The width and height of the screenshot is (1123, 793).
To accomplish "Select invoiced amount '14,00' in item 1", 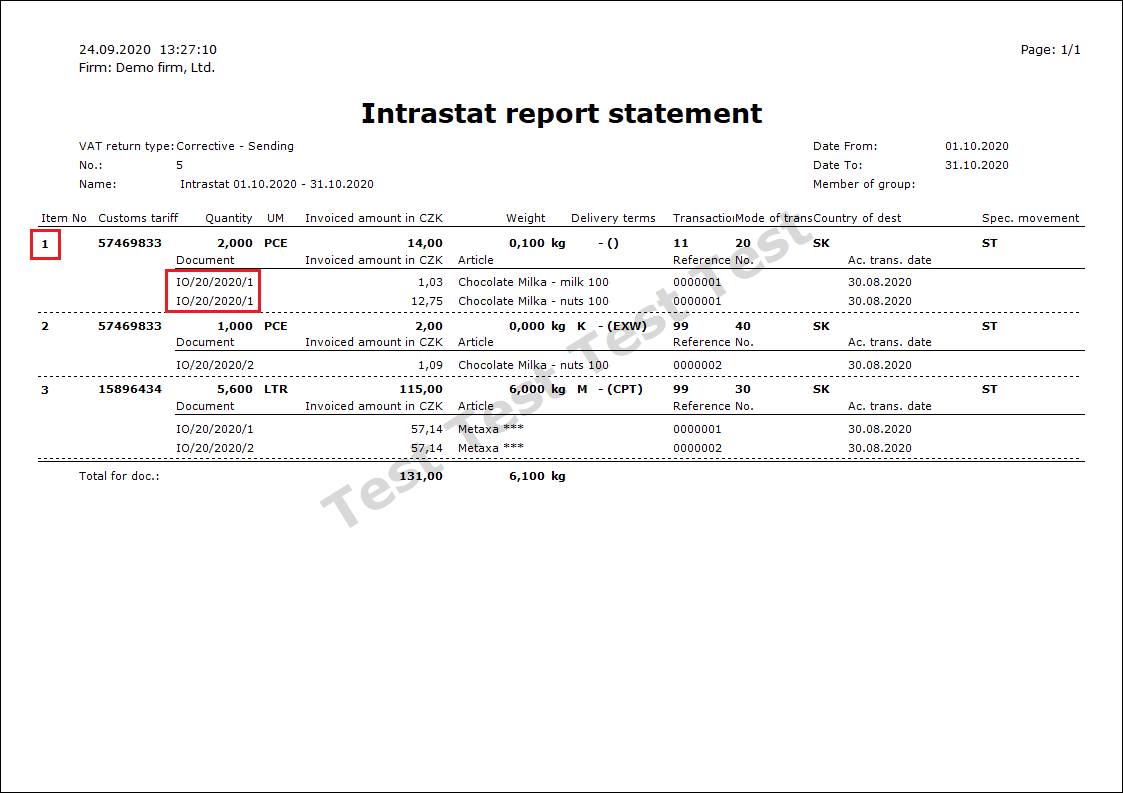I will pos(425,243).
